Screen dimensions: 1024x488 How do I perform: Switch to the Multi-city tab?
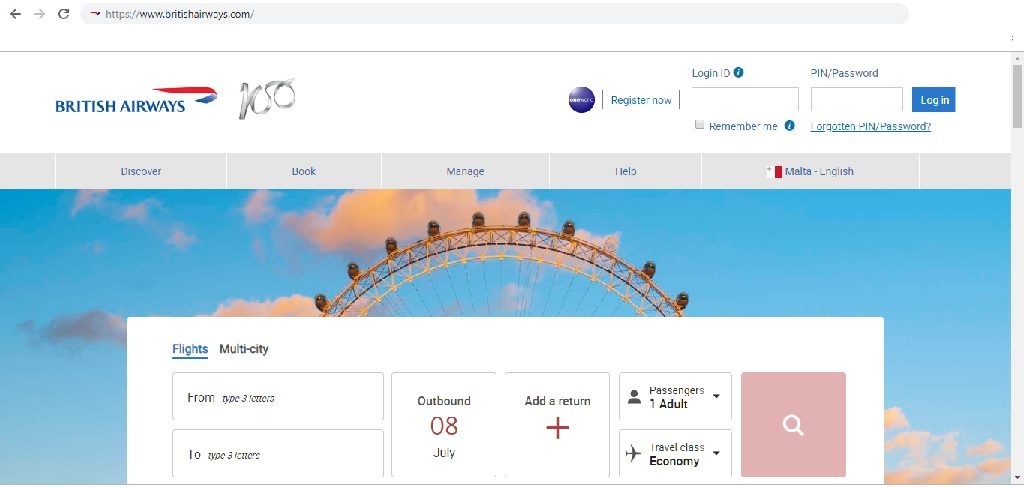click(x=244, y=349)
